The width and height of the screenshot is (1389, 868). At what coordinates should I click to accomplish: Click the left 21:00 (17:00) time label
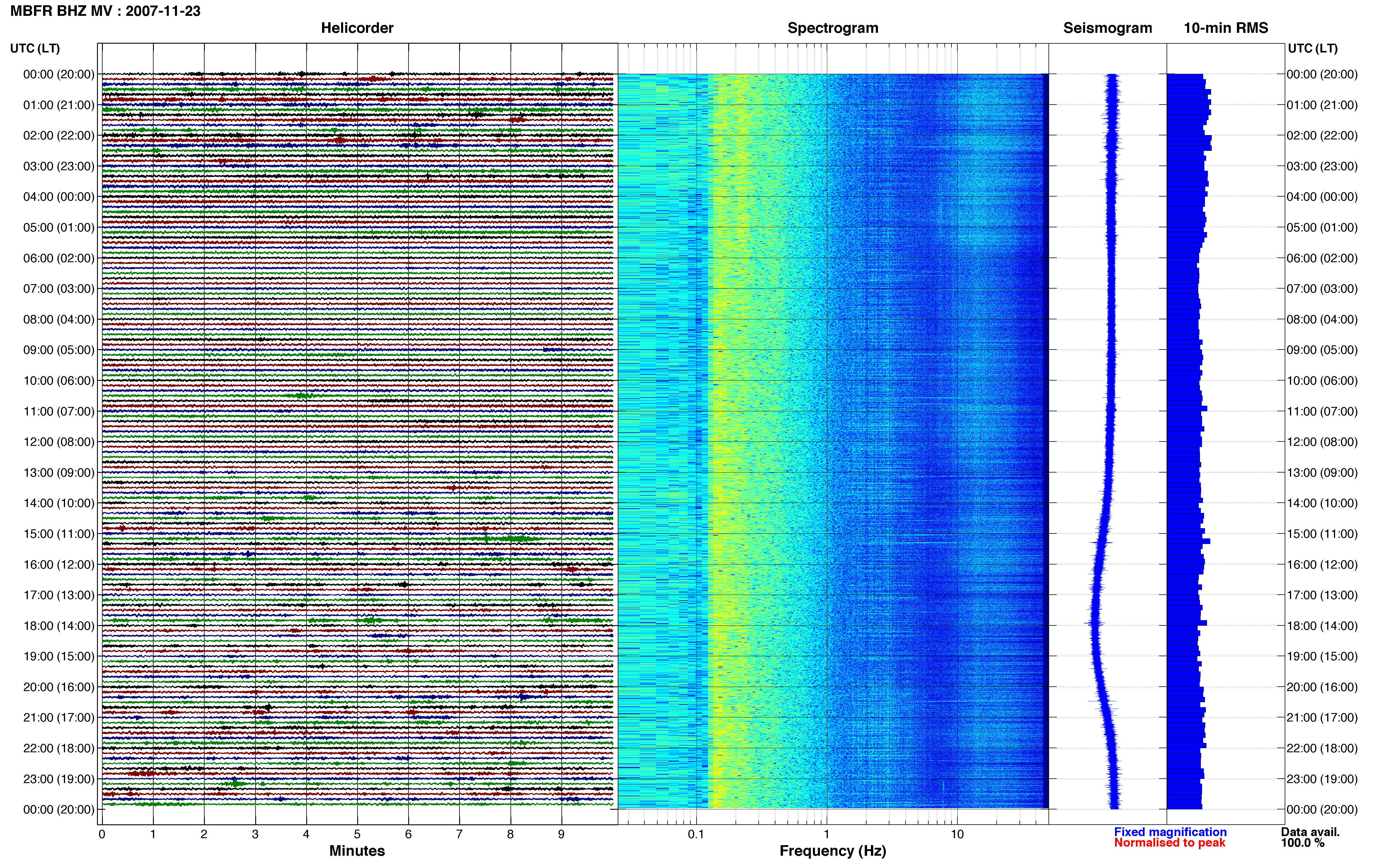coord(59,718)
